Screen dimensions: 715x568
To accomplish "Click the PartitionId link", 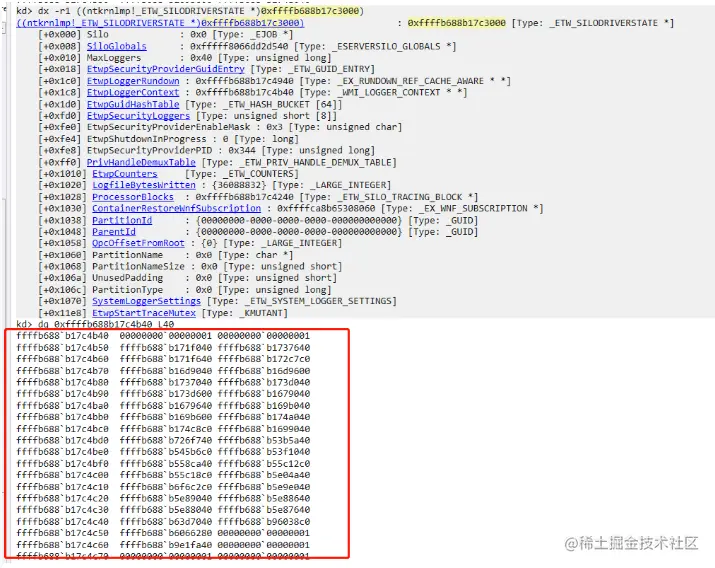I will (x=122, y=220).
